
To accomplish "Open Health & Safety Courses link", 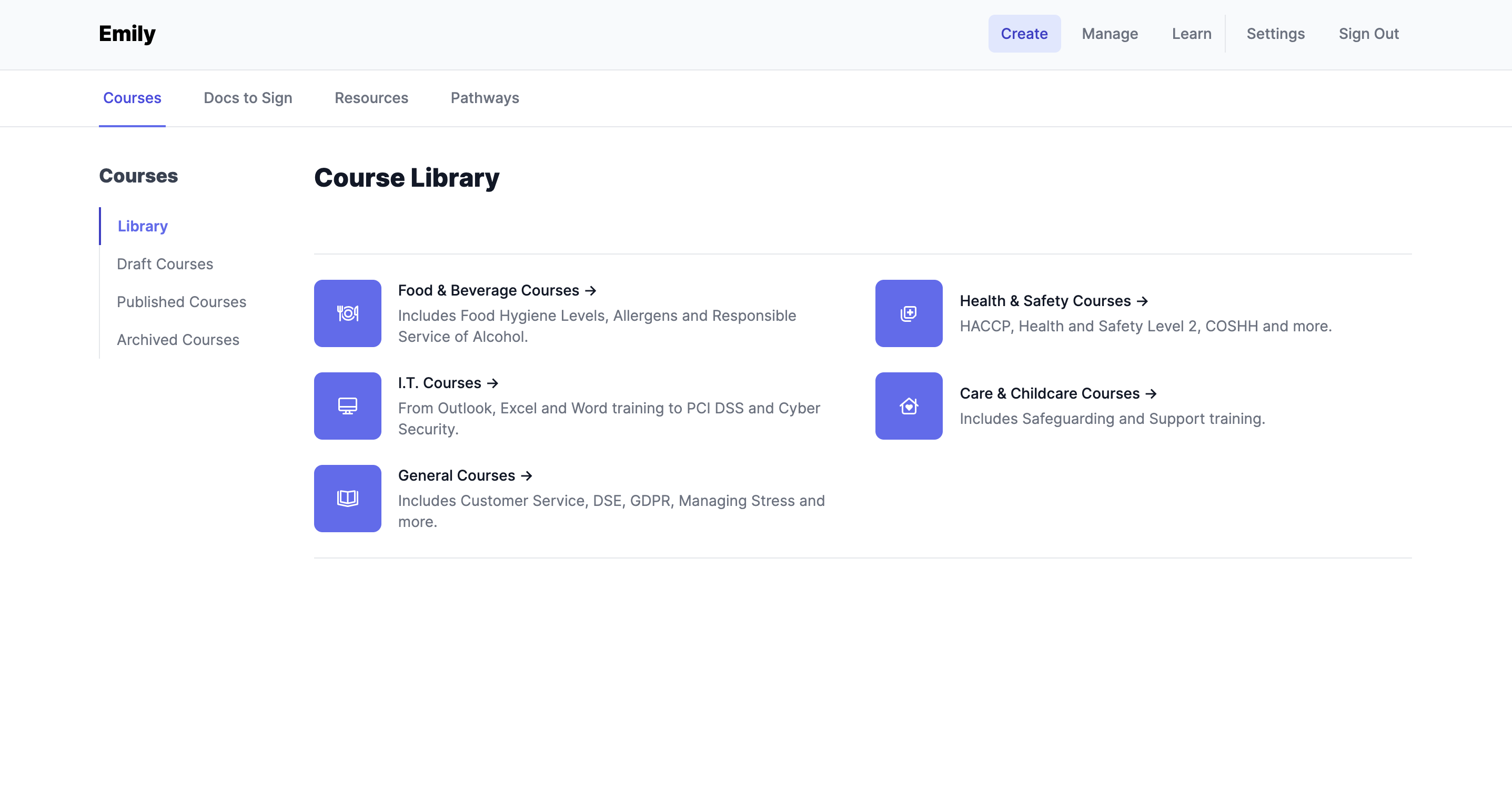I will click(1053, 301).
